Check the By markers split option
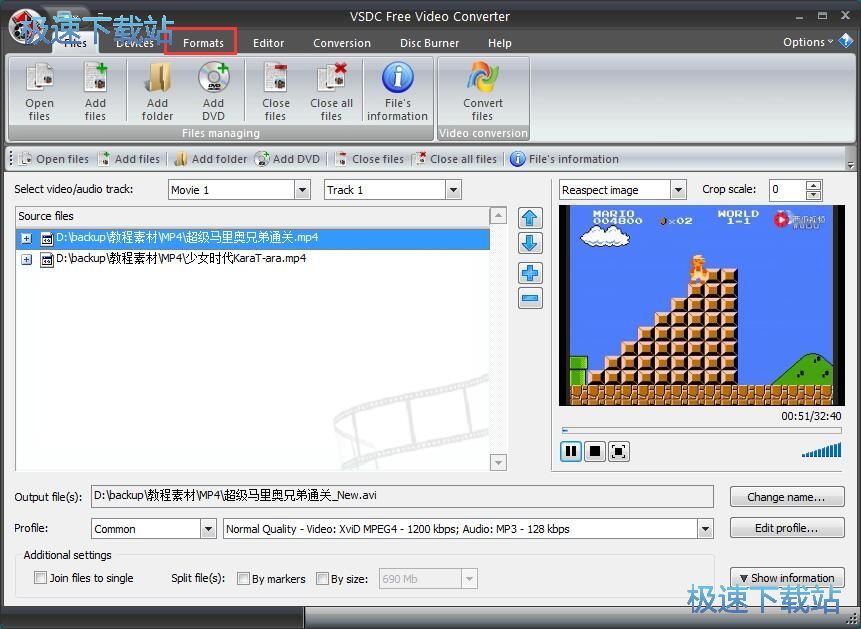 [243, 578]
